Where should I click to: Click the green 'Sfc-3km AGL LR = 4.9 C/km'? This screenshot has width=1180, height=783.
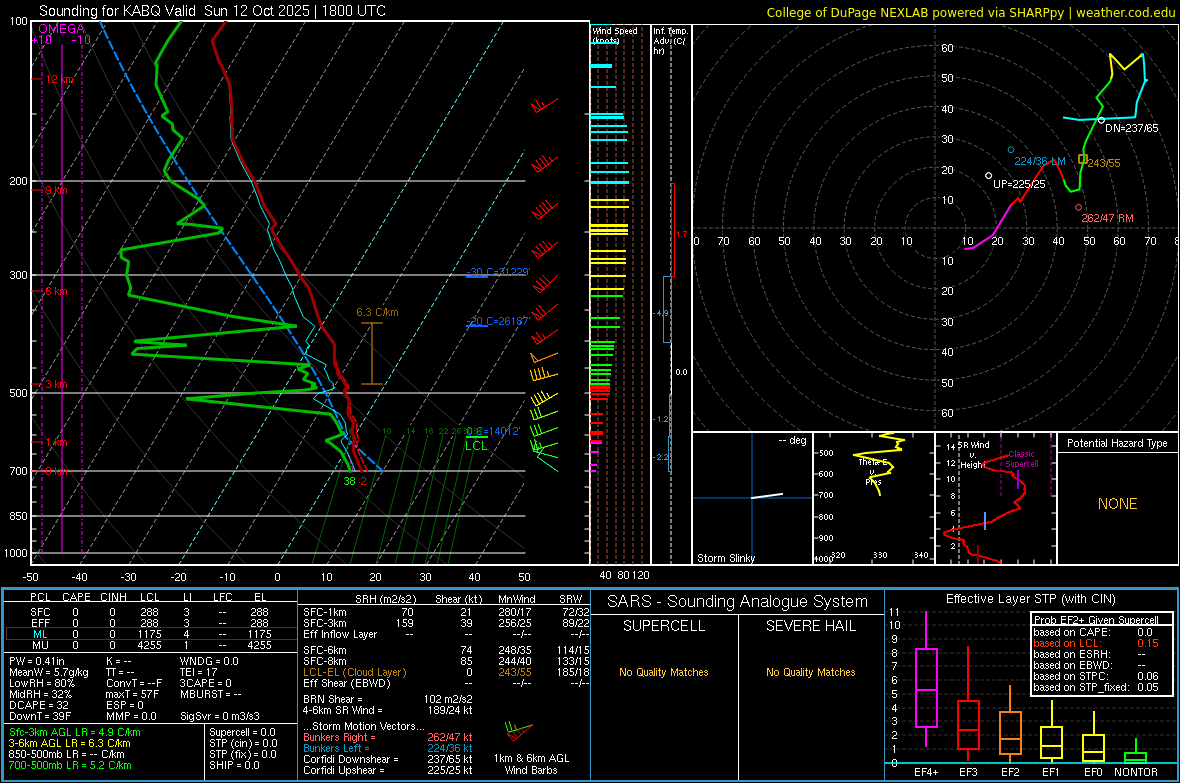pyautogui.click(x=75, y=732)
